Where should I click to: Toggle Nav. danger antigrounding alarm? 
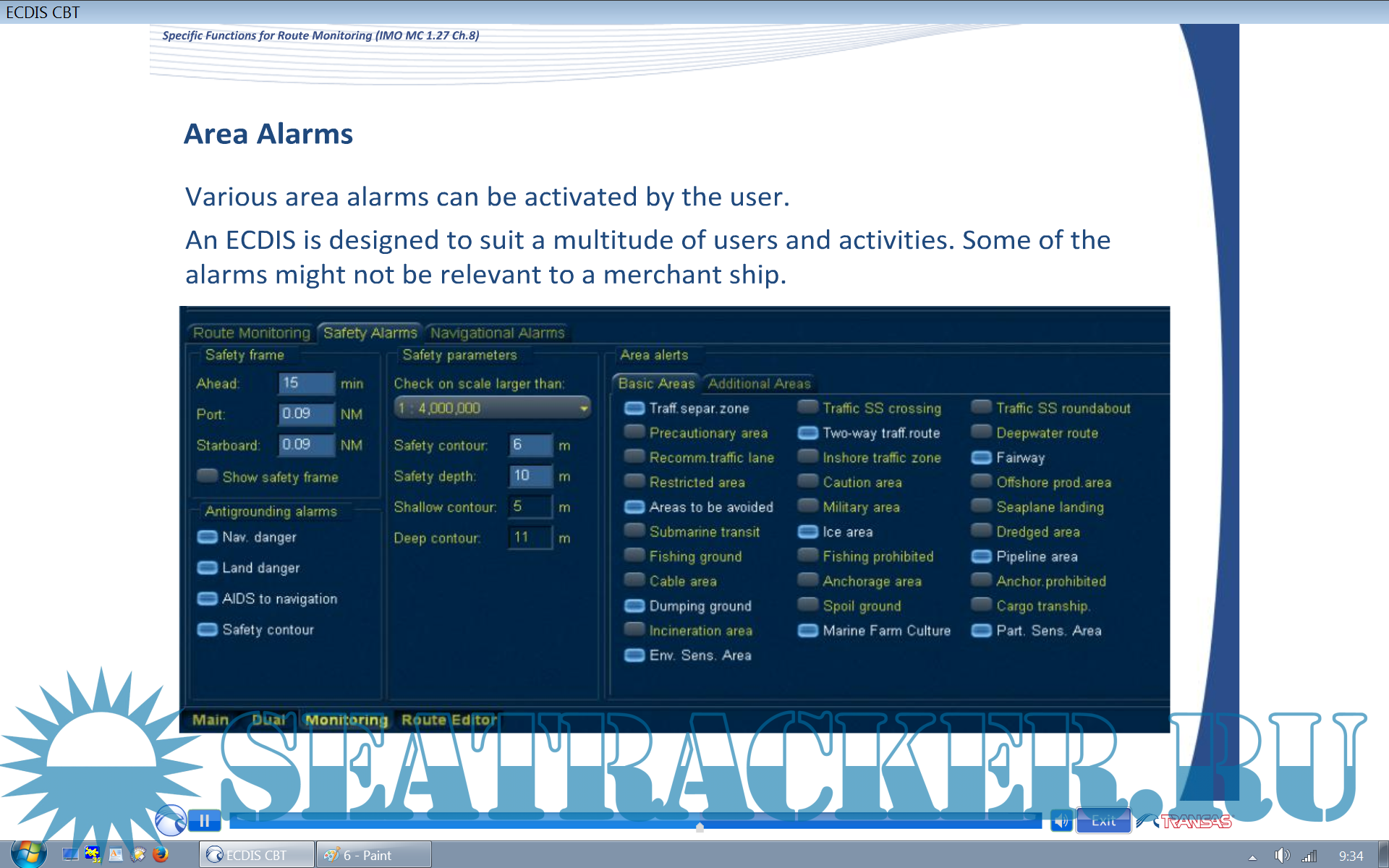(208, 537)
